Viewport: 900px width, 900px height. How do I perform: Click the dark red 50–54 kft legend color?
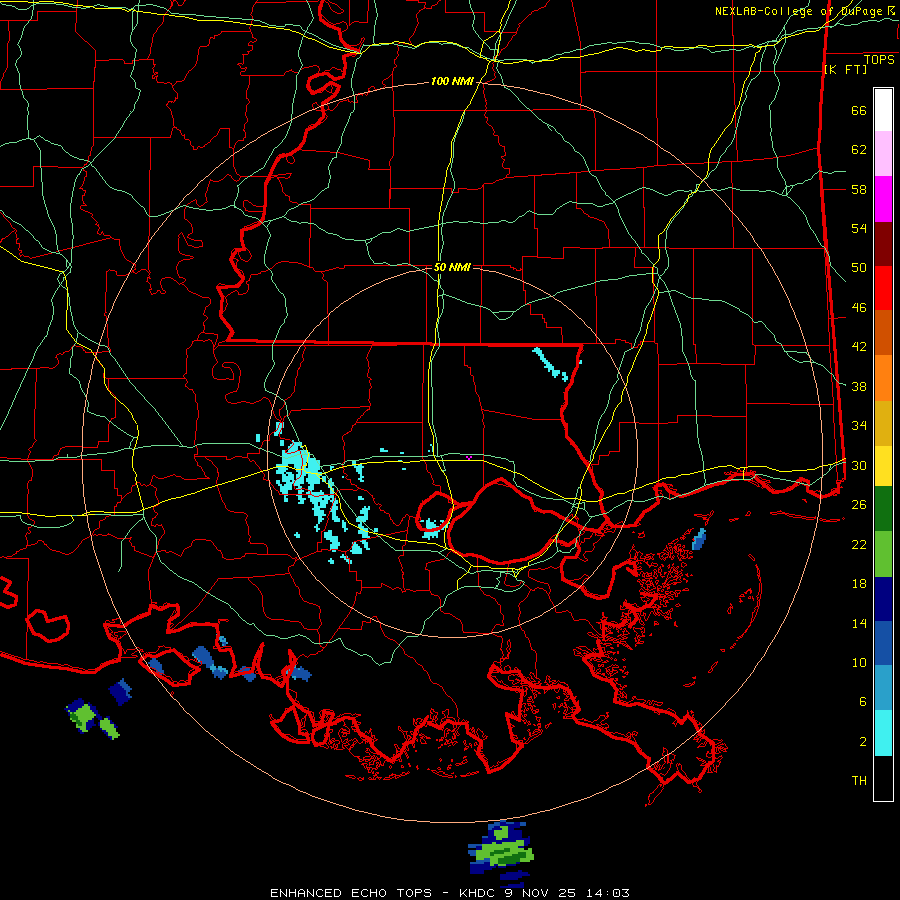[x=883, y=244]
